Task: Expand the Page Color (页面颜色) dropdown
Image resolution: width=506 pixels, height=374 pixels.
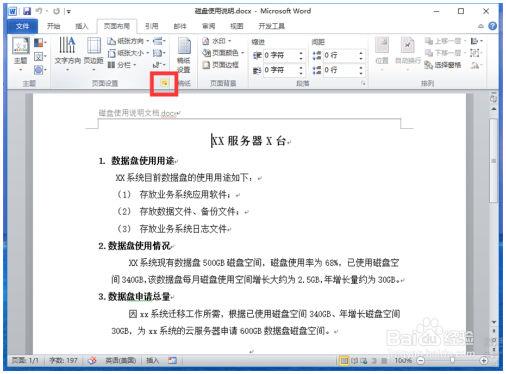Action: [x=223, y=53]
